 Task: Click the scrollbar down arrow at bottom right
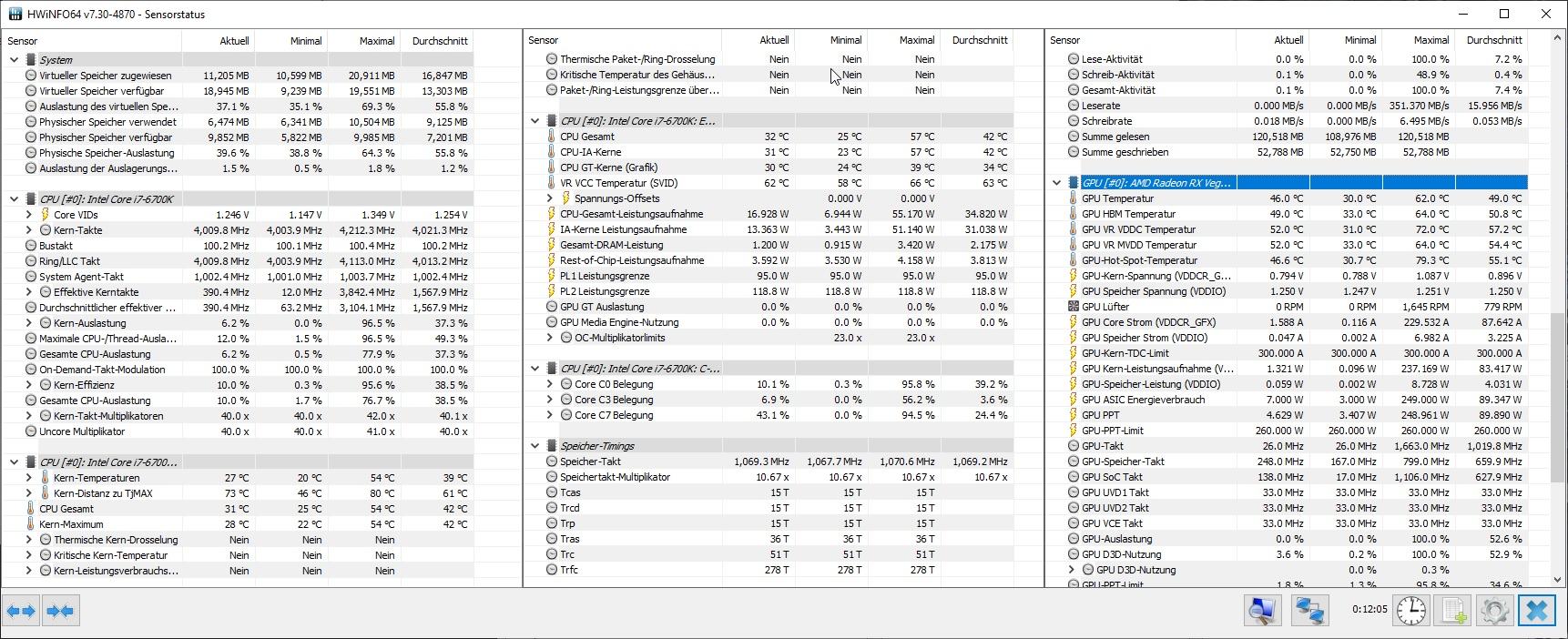[x=1558, y=580]
